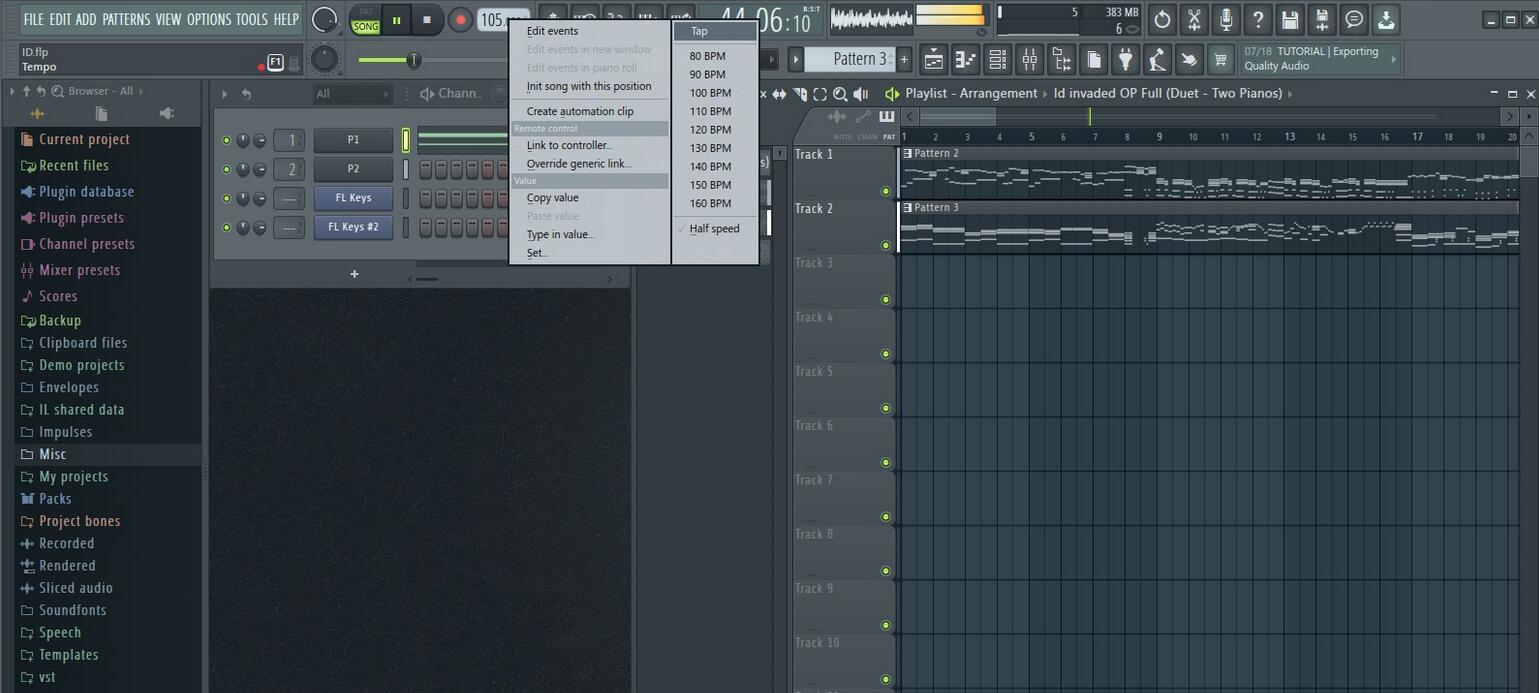Toggle mute LED for FL Keys #2 channel
1539x693 pixels.
[x=226, y=227]
